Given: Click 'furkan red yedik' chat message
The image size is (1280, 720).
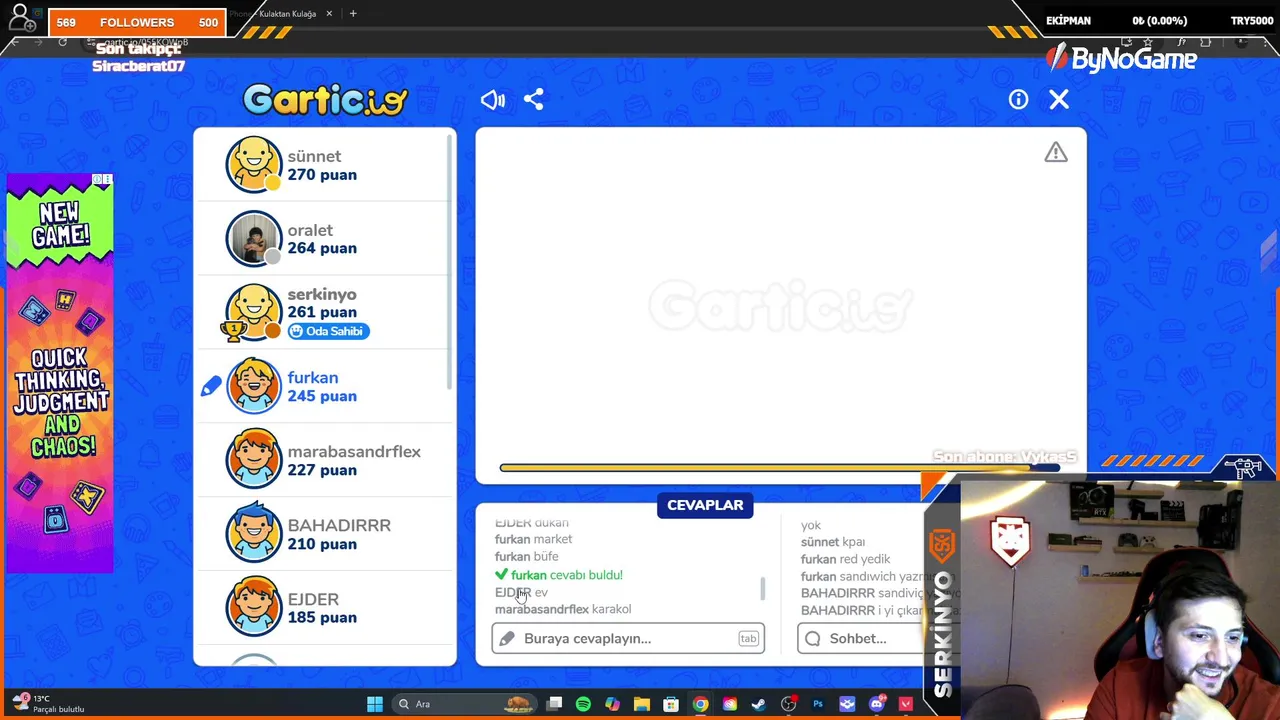Looking at the screenshot, I should (845, 559).
